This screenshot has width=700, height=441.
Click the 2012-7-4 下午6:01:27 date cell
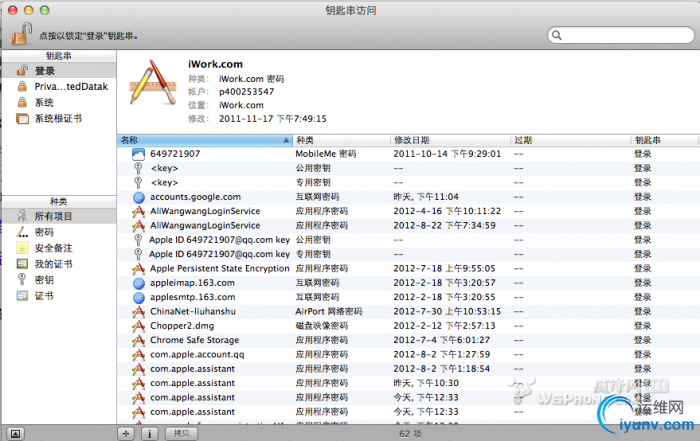pos(442,340)
